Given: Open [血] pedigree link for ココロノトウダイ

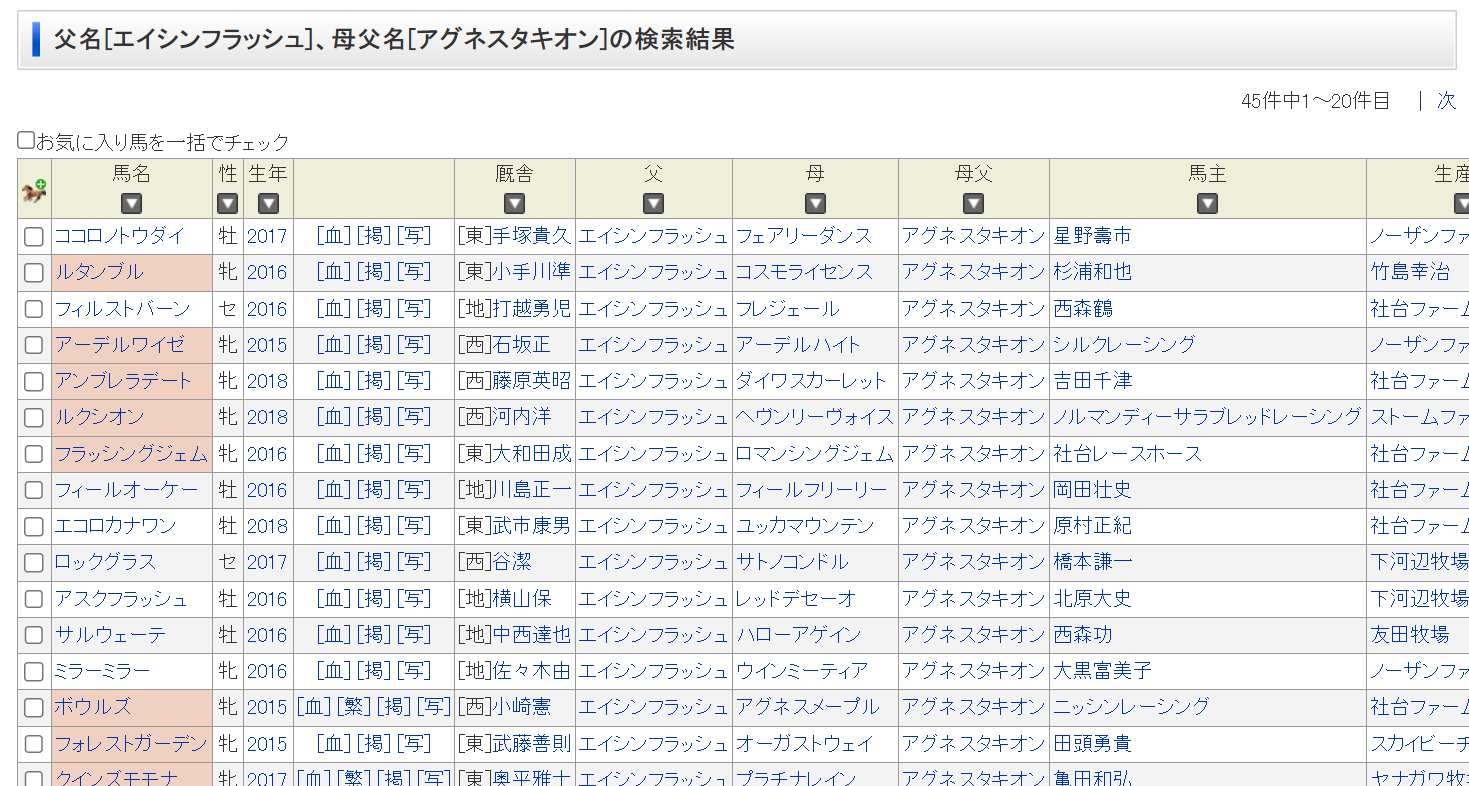Looking at the screenshot, I should [334, 236].
